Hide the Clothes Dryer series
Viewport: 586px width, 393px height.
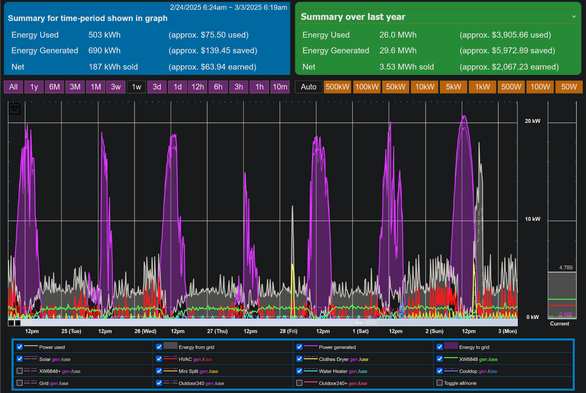point(299,359)
